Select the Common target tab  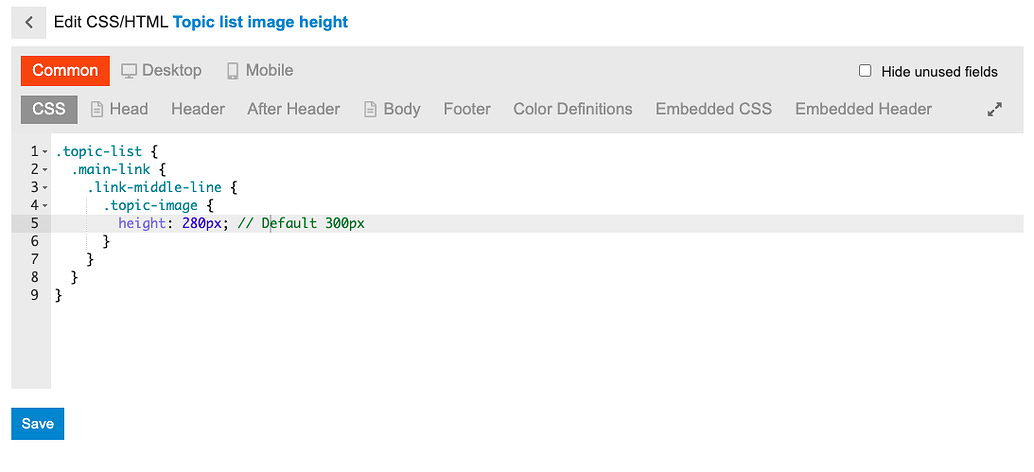pyautogui.click(x=65, y=71)
